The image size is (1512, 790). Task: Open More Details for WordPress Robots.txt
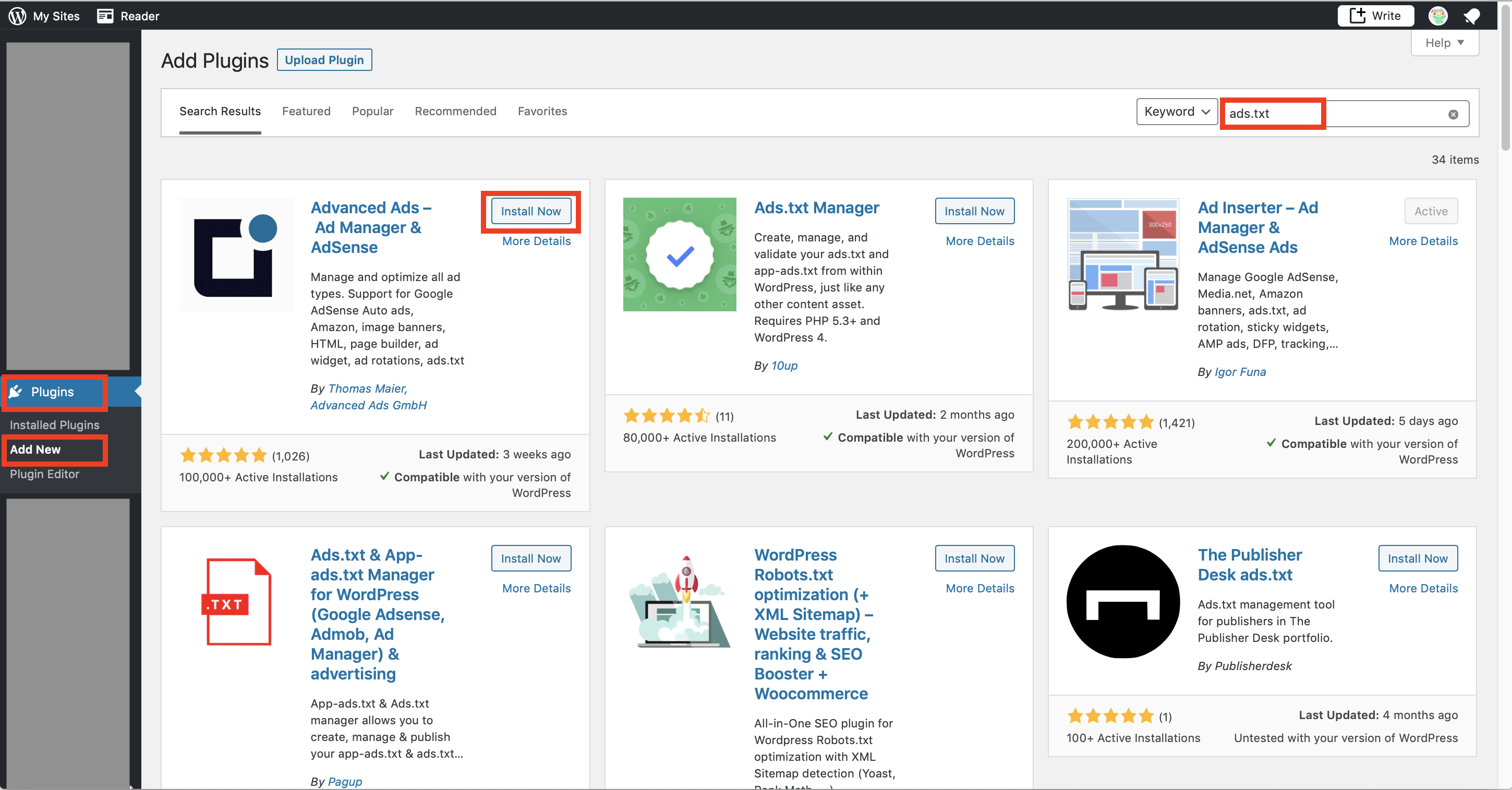point(980,589)
